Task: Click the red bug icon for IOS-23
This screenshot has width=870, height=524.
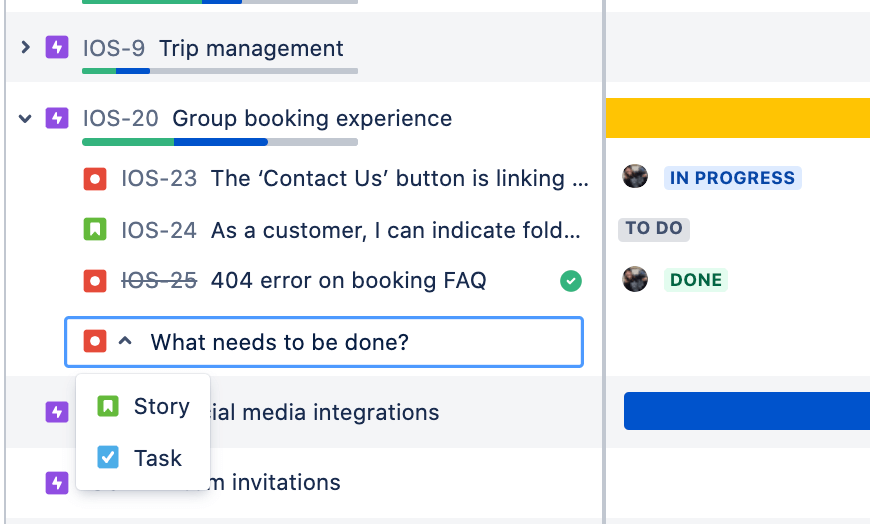Action: pyautogui.click(x=94, y=179)
